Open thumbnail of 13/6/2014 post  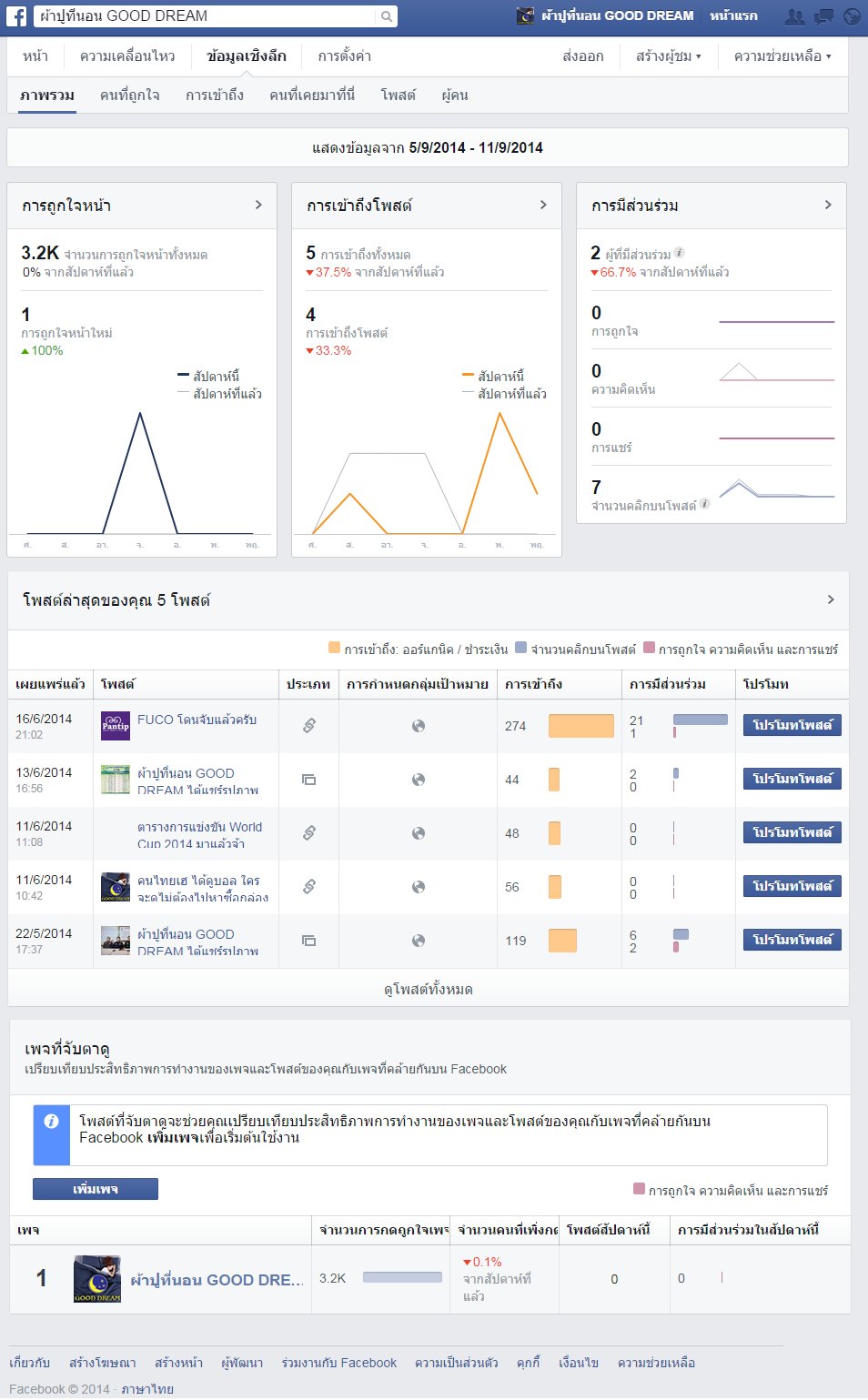click(x=116, y=780)
